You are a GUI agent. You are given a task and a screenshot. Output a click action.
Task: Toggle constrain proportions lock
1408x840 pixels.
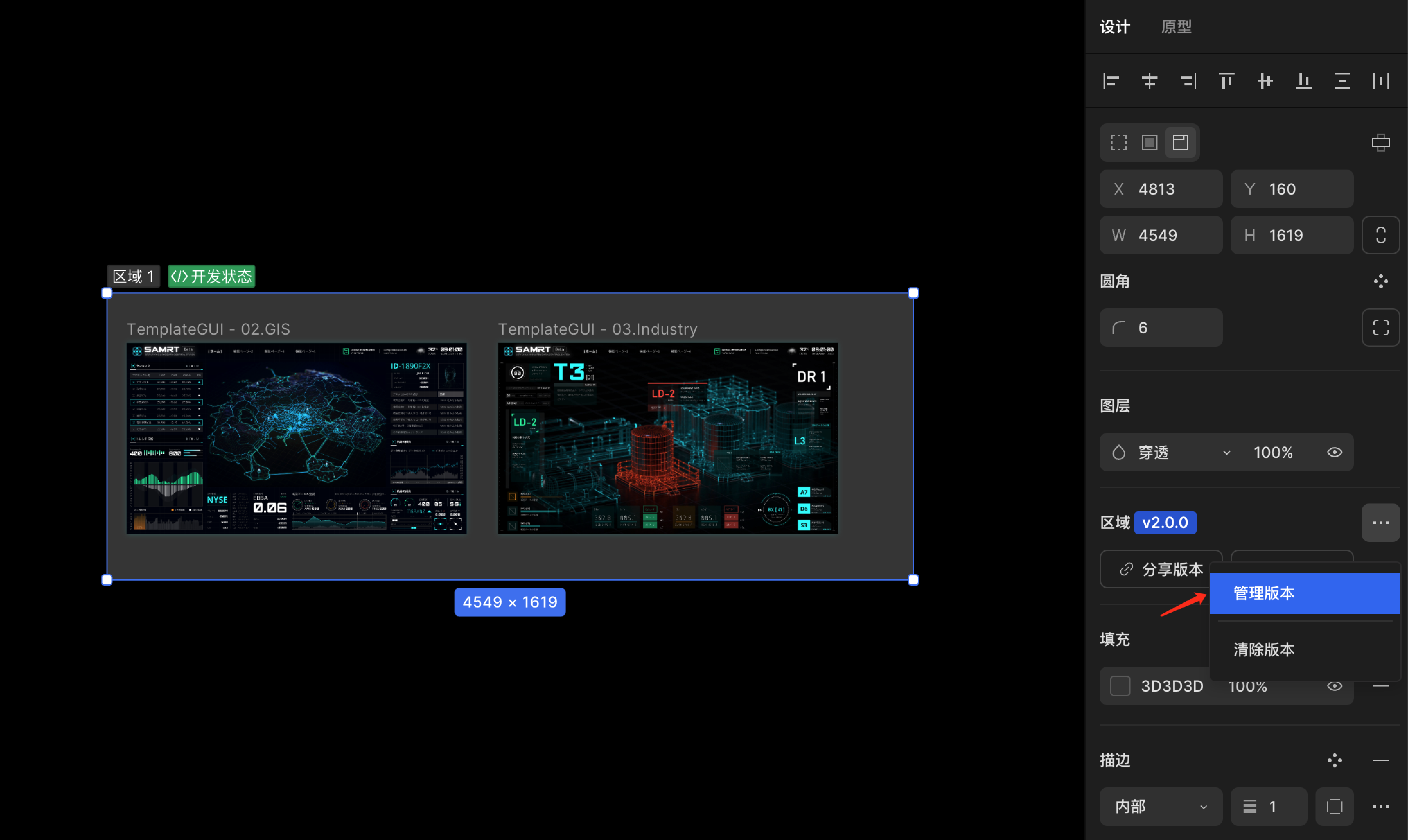click(1381, 235)
